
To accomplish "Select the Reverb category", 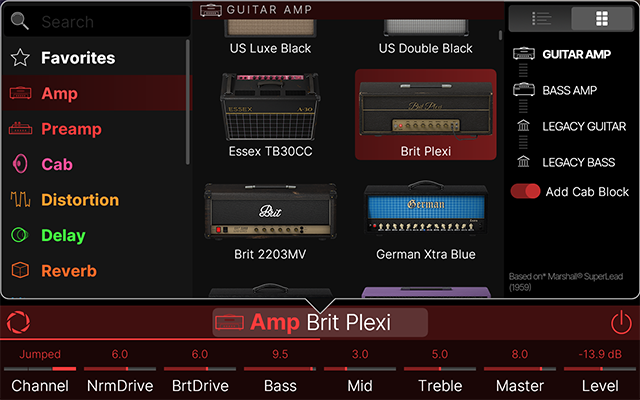I will (96, 270).
